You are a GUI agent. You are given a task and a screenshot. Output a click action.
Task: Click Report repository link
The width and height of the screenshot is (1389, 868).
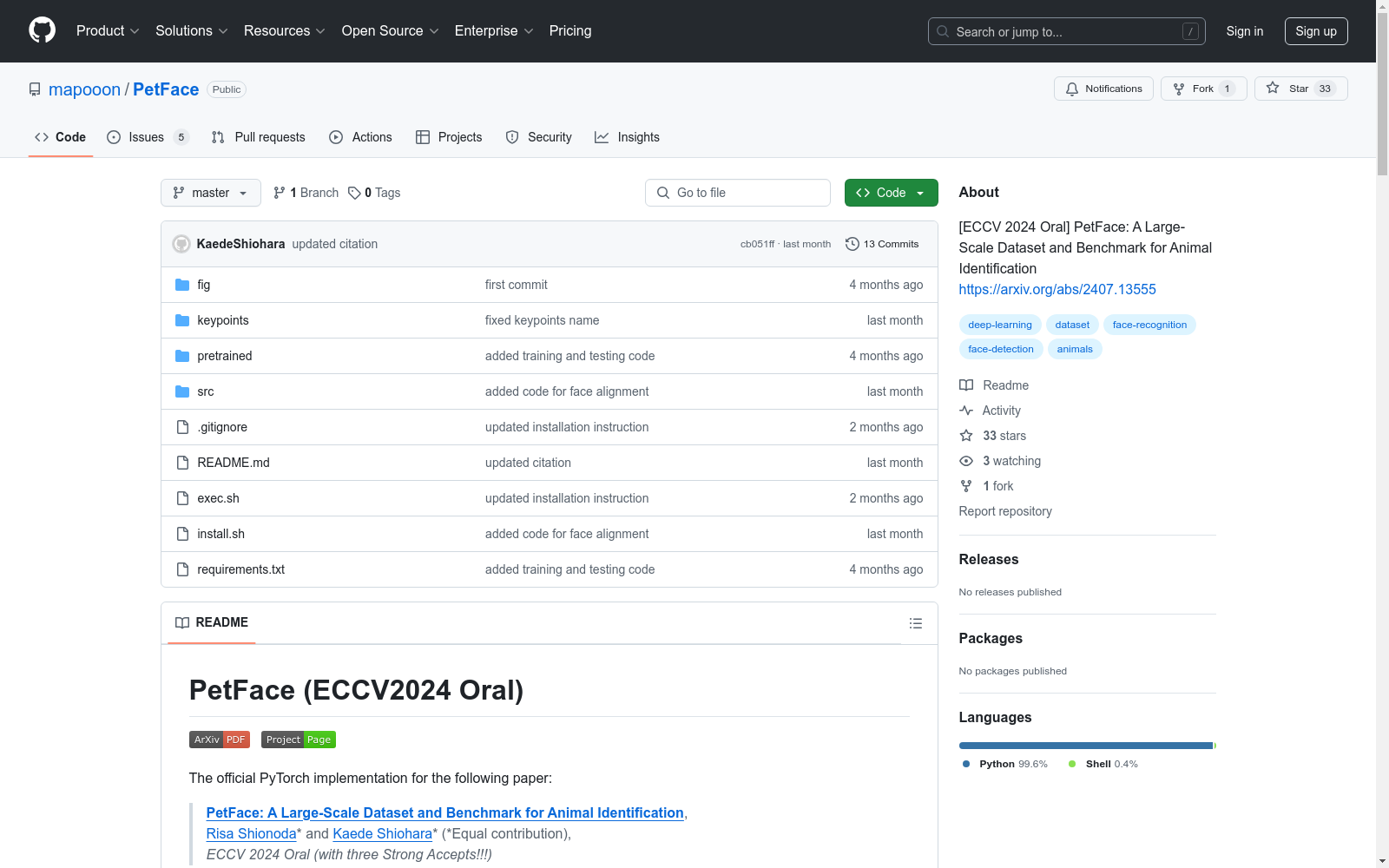1005,511
